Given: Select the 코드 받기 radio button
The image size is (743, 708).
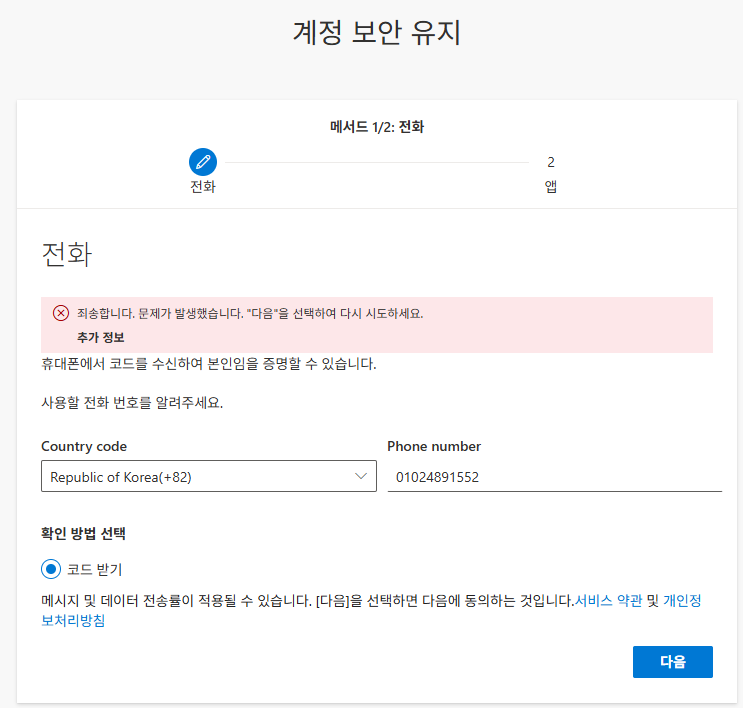Looking at the screenshot, I should [x=51, y=569].
